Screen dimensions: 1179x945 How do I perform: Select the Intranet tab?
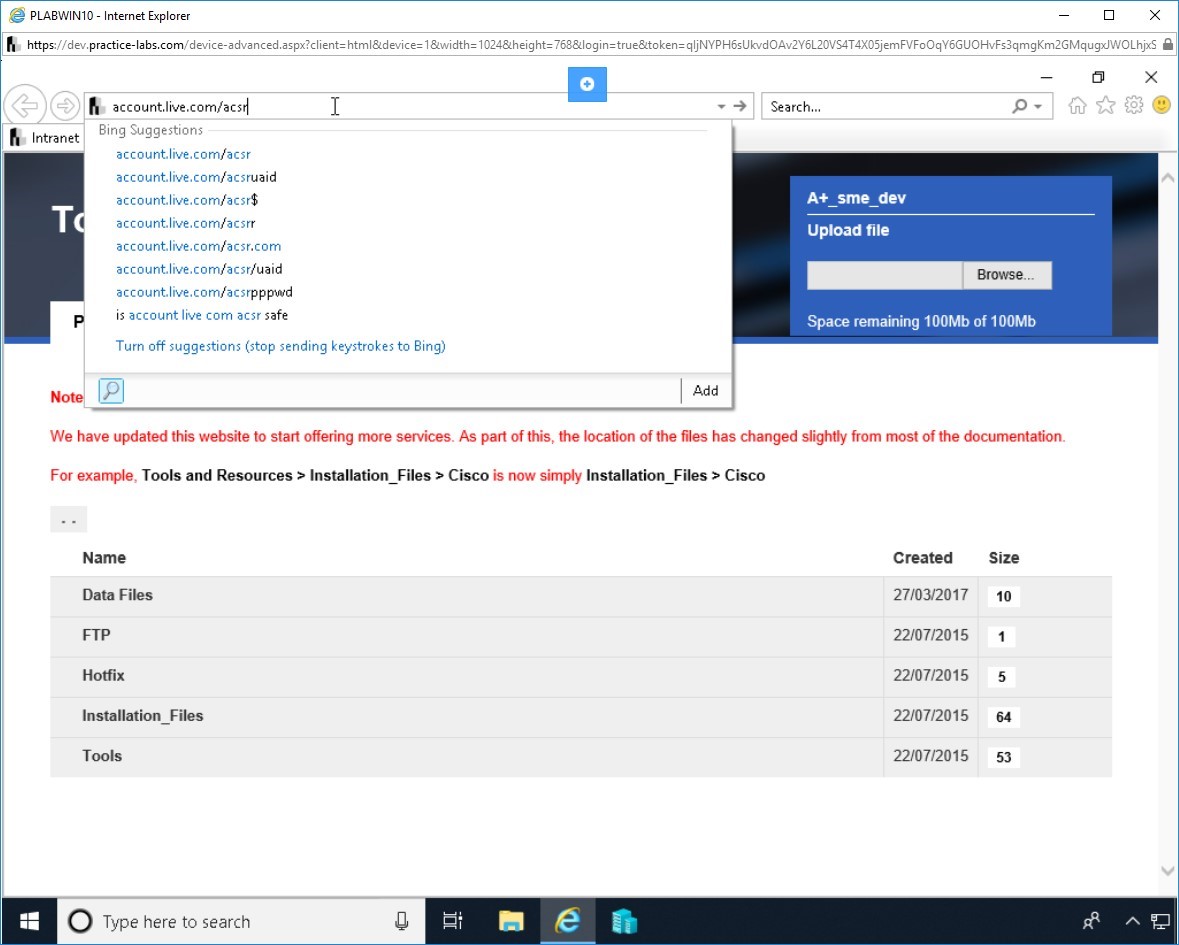[x=45, y=138]
